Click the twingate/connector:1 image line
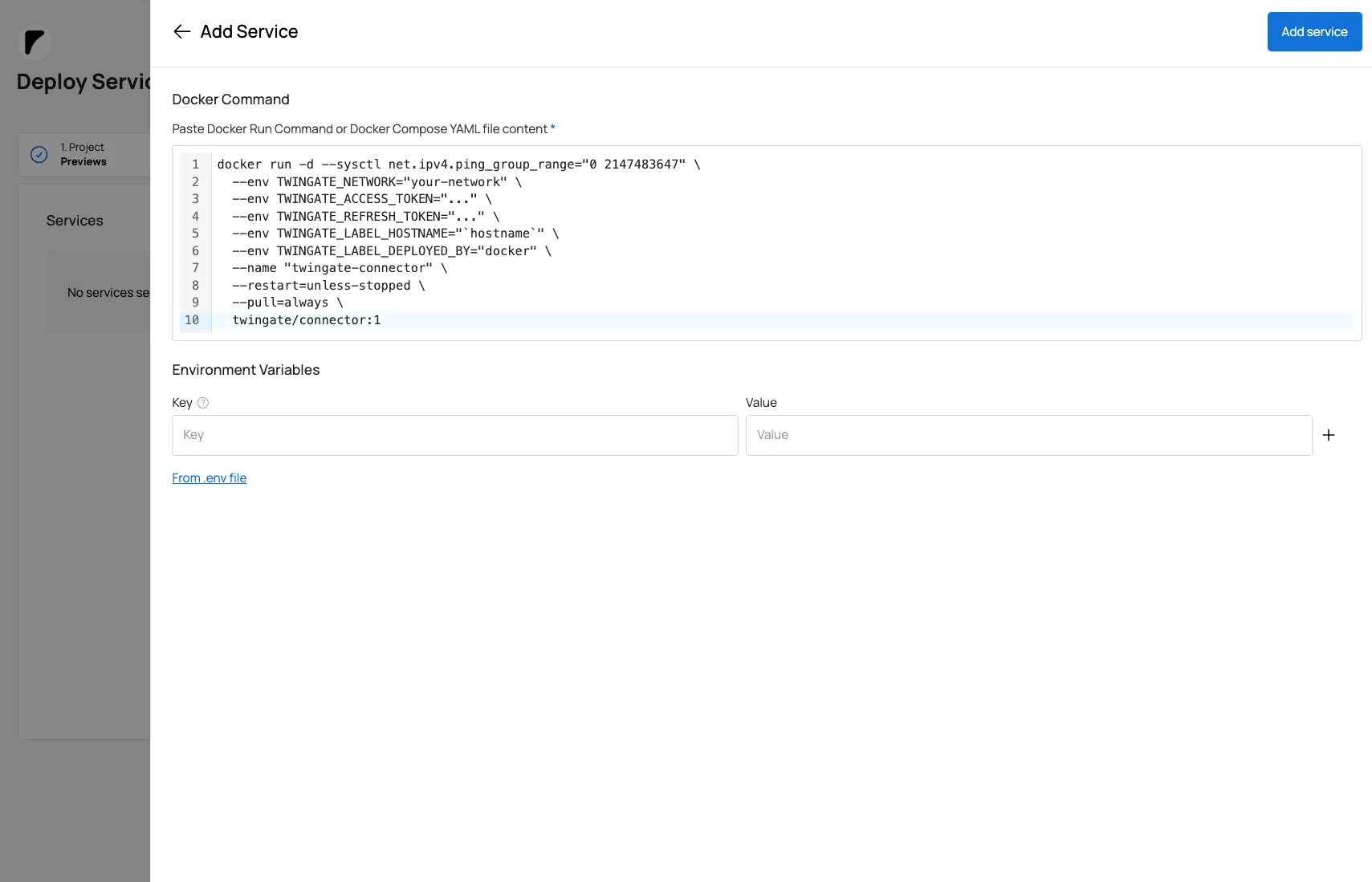The image size is (1372, 882). coord(306,320)
